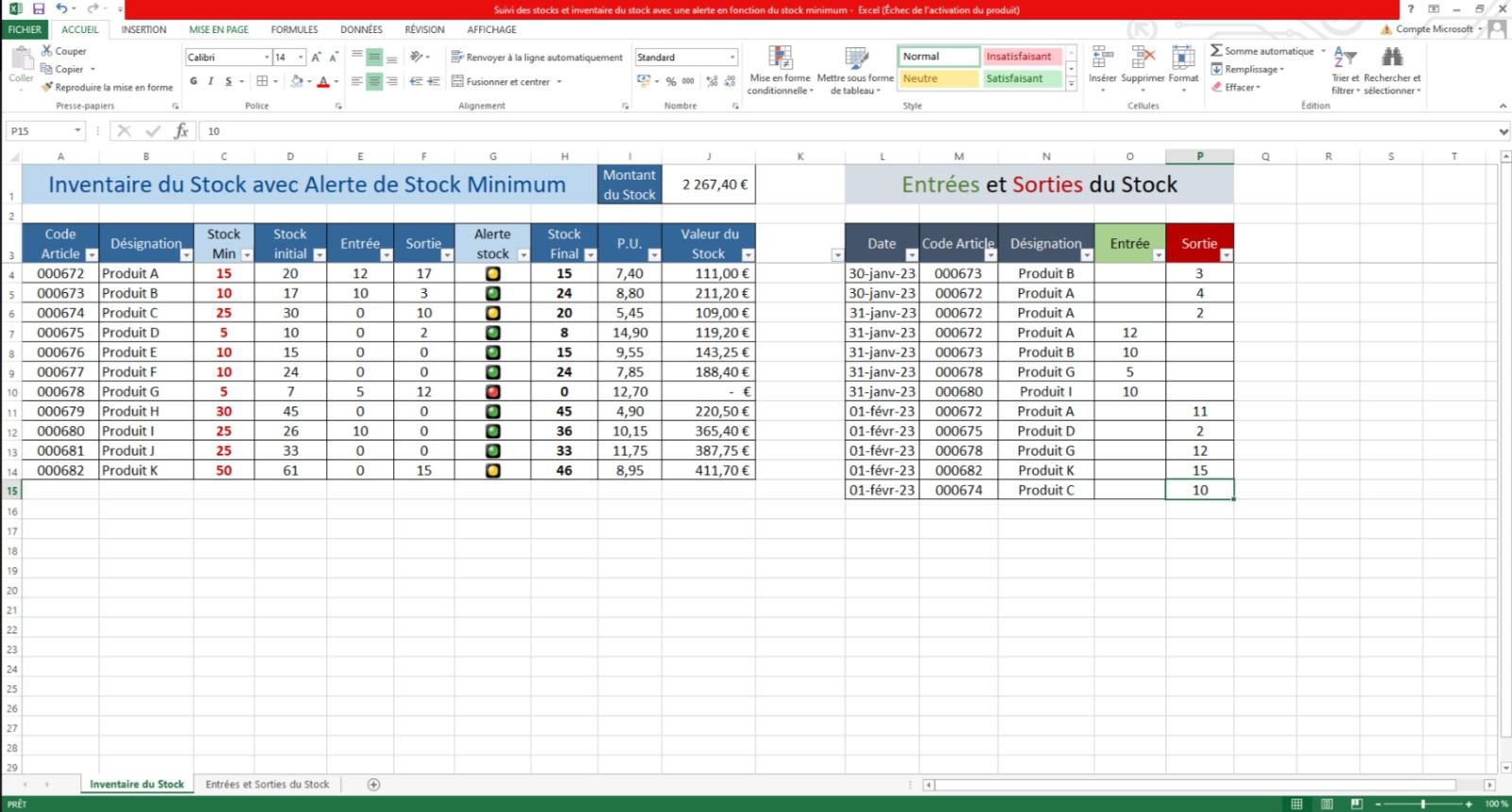Open the Désignation column filter dropdown in inventory table
Image resolution: width=1512 pixels, height=812 pixels.
point(186,255)
